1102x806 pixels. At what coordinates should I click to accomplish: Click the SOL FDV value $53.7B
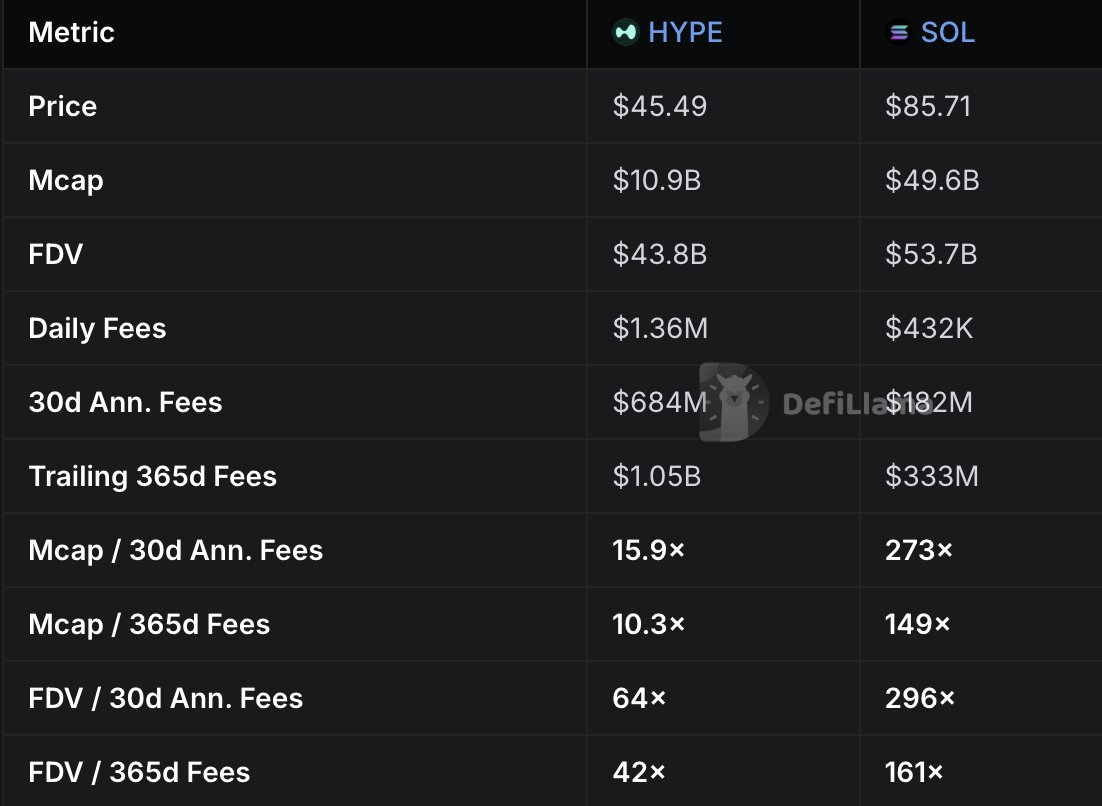(931, 254)
